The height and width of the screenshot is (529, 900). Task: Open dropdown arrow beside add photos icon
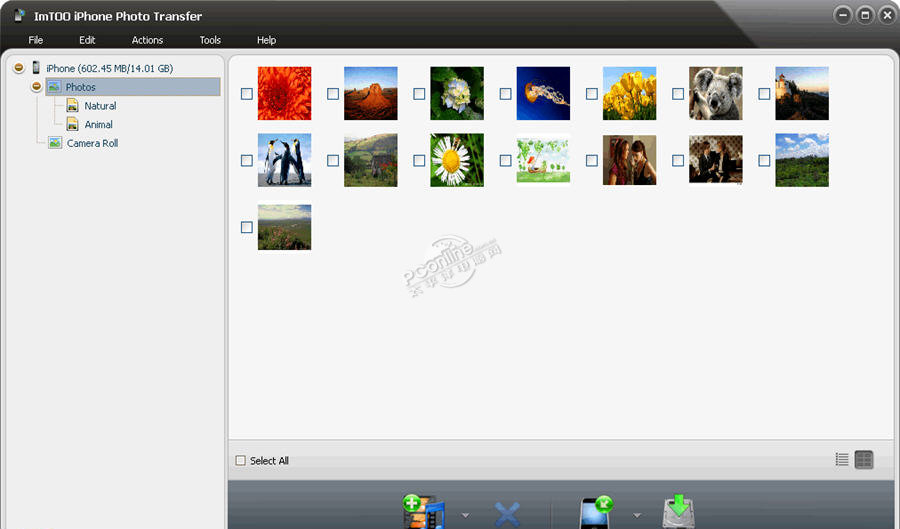(465, 515)
